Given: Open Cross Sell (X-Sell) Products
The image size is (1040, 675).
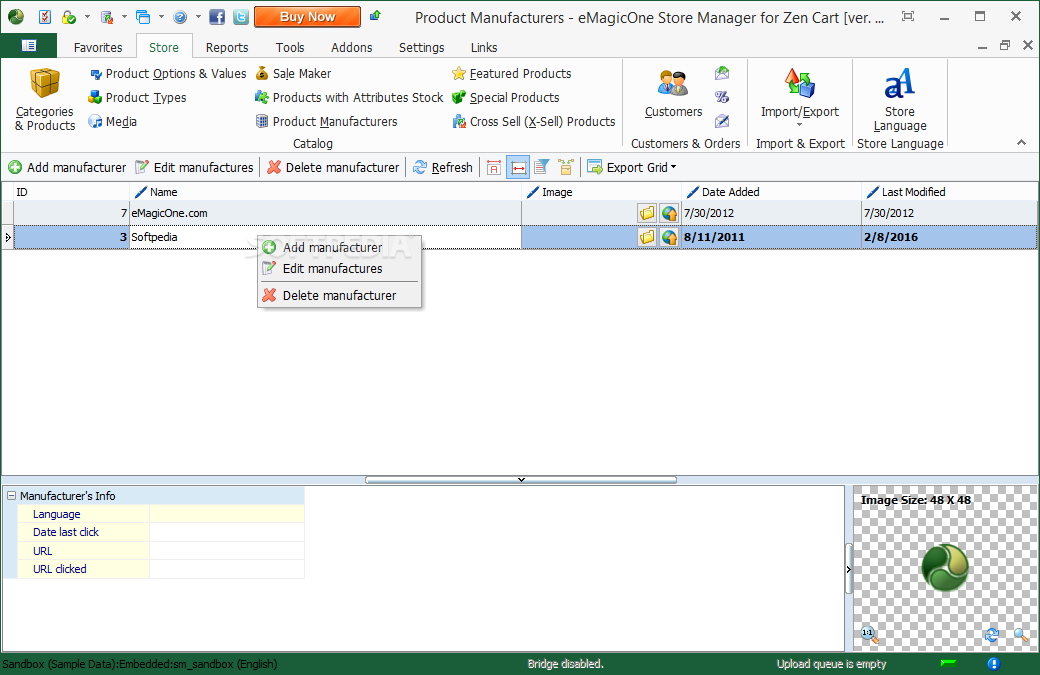Looking at the screenshot, I should tap(534, 121).
